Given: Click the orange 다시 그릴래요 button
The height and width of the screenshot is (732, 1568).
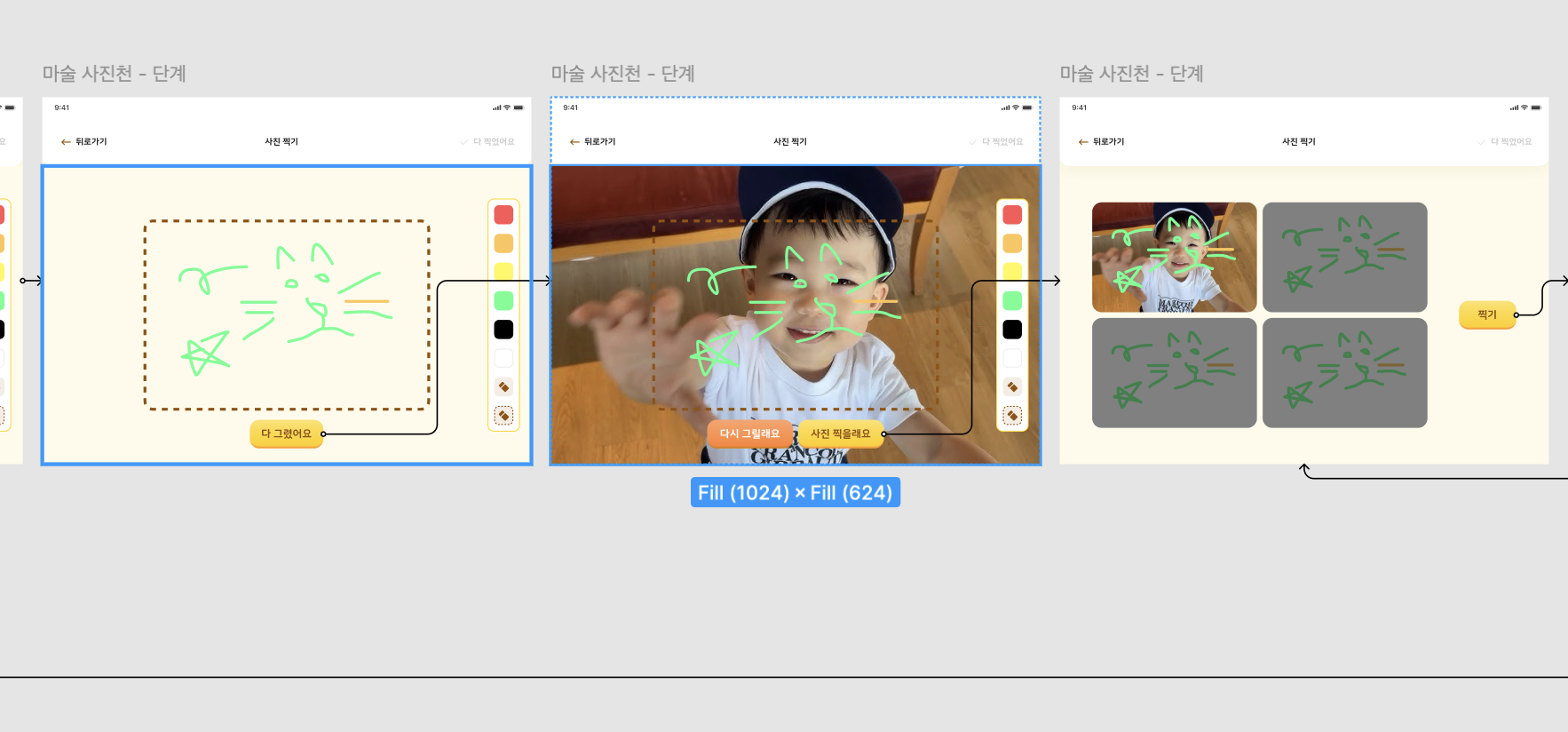Looking at the screenshot, I should (x=749, y=434).
